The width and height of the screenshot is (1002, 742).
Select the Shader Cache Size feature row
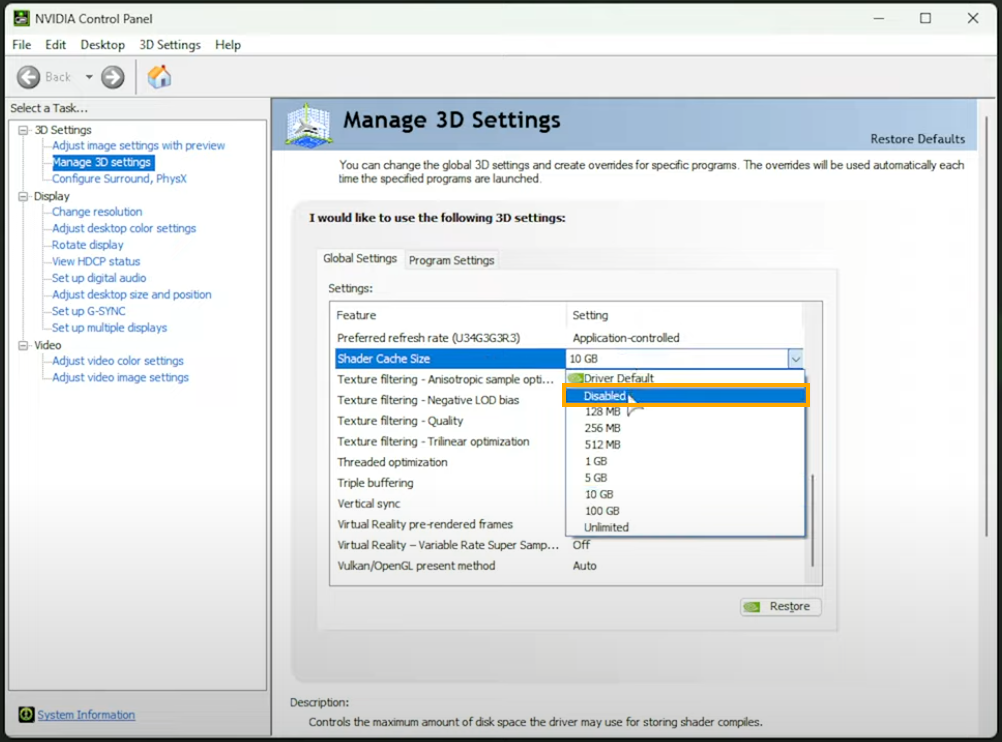(450, 359)
